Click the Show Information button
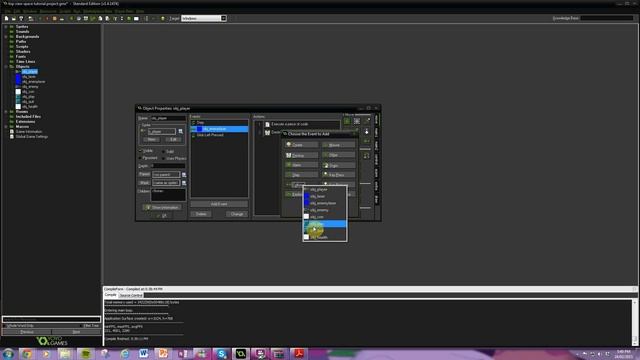The image size is (640, 360). click(162, 207)
